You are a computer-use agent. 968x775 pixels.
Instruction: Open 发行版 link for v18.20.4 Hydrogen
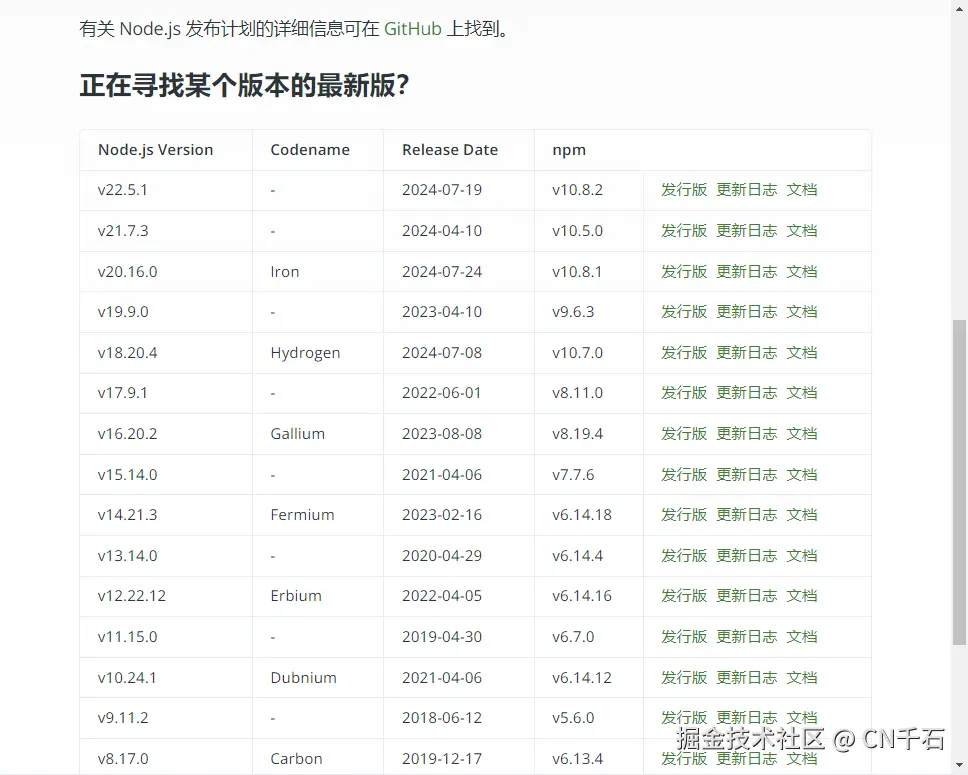(x=683, y=352)
